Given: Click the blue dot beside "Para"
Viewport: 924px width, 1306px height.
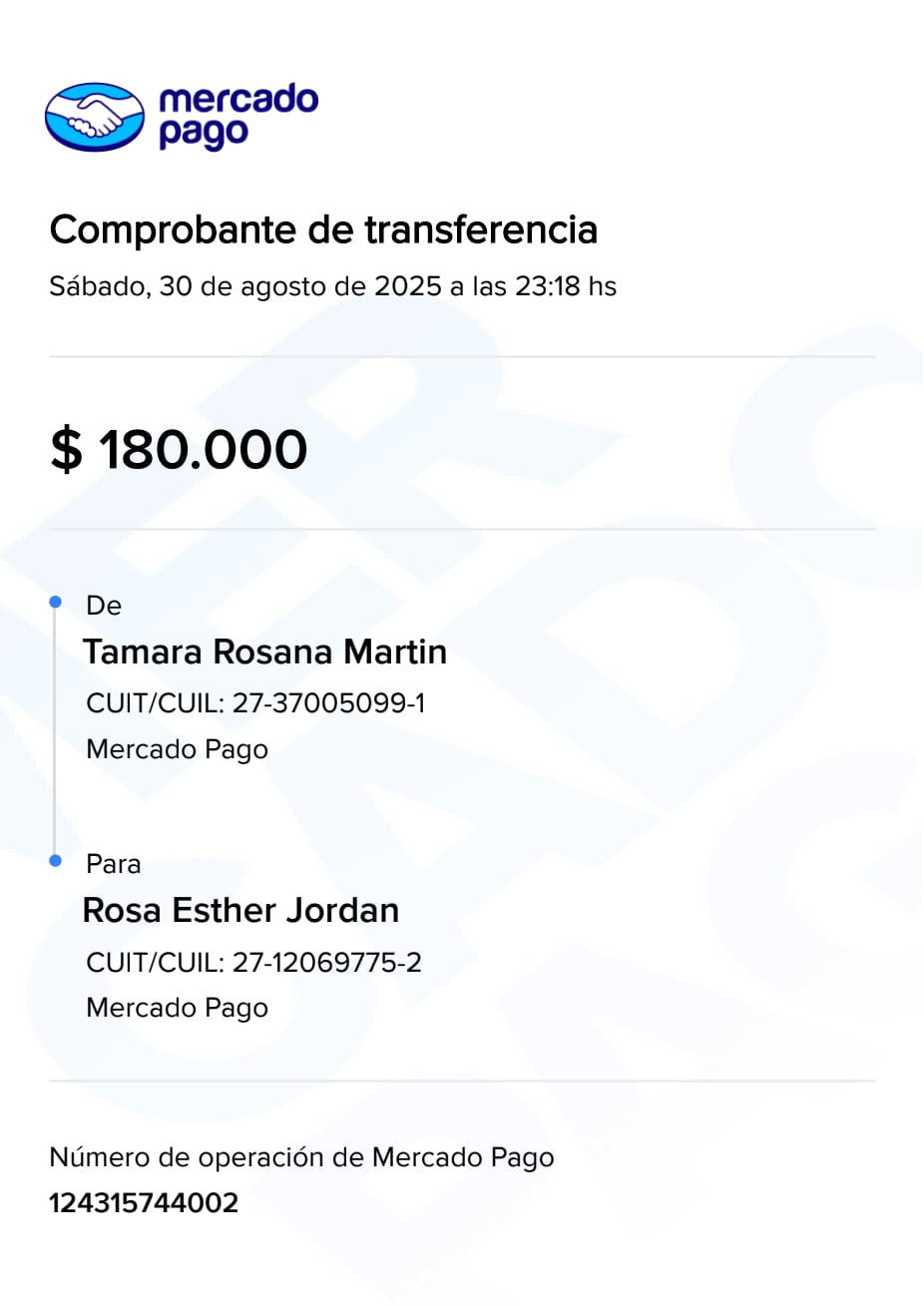Looking at the screenshot, I should click(56, 860).
